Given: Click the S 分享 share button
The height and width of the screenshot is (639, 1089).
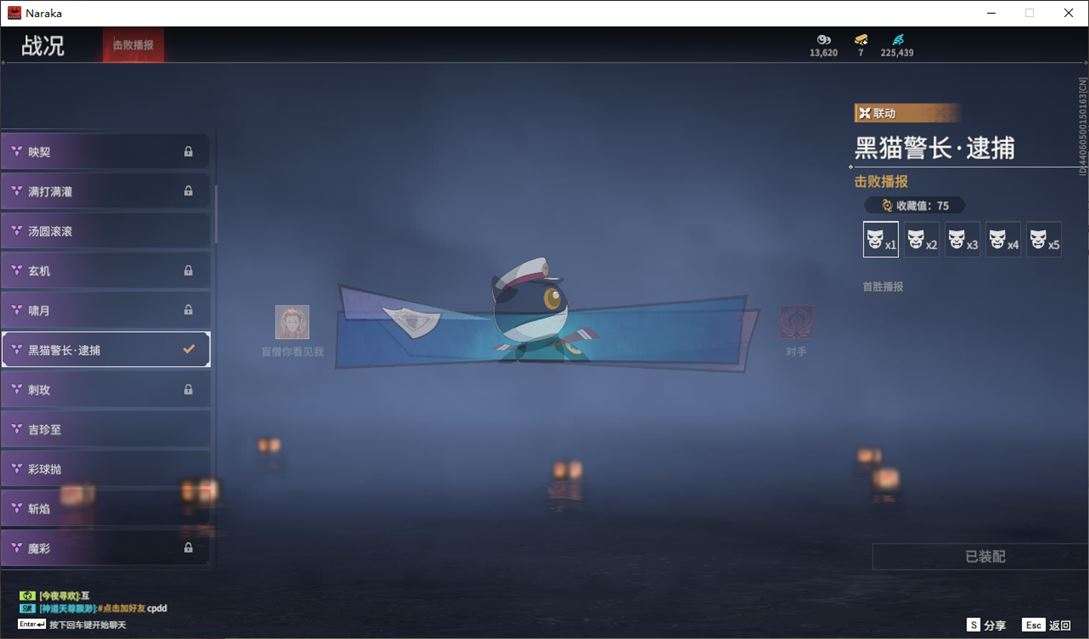Looking at the screenshot, I should pyautogui.click(x=986, y=625).
